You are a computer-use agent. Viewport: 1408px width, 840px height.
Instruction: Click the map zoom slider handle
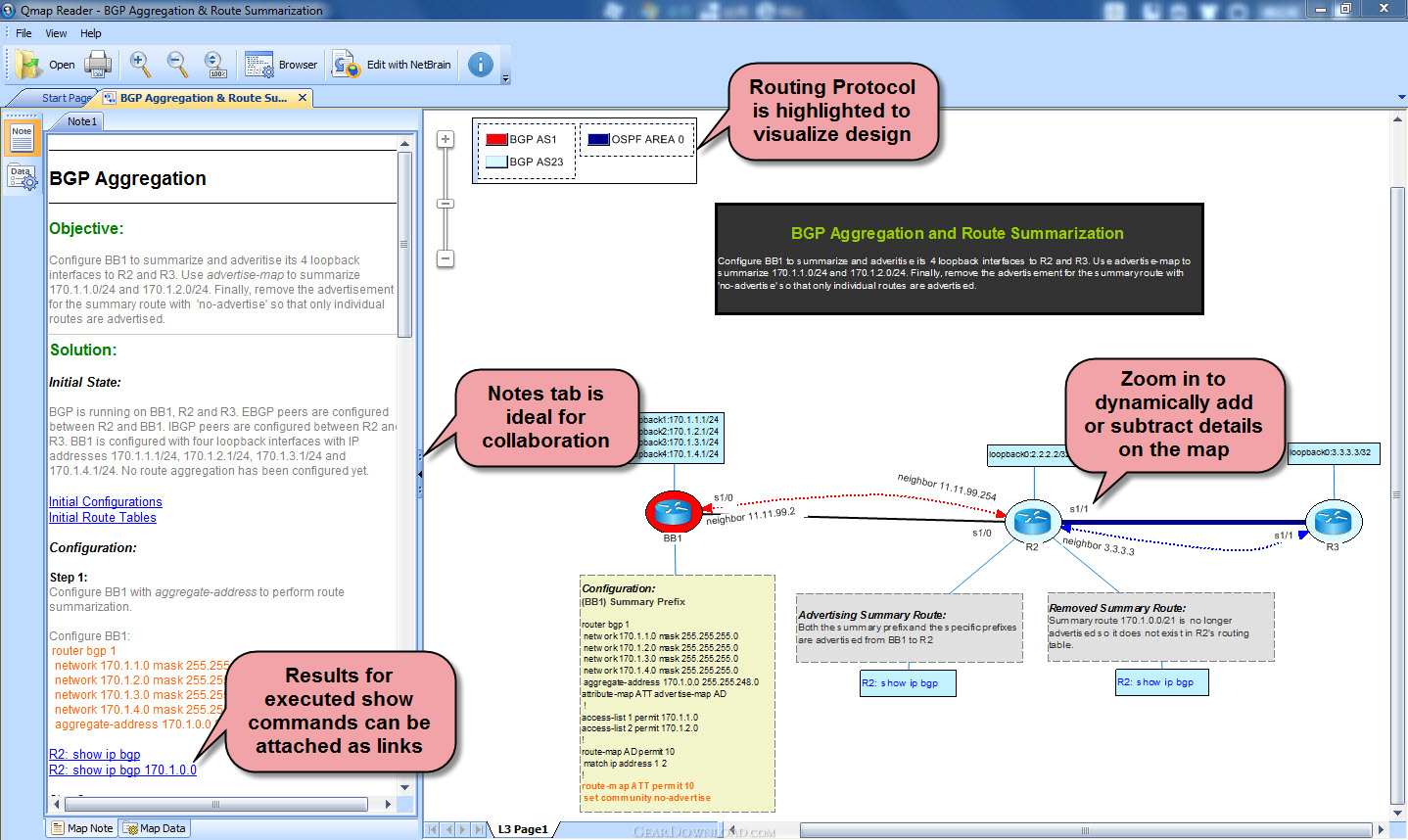click(446, 204)
